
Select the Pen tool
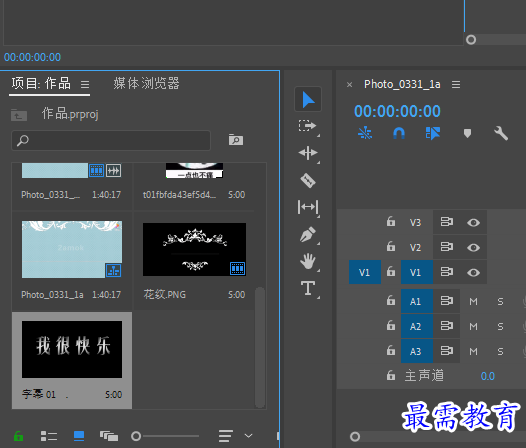(308, 234)
